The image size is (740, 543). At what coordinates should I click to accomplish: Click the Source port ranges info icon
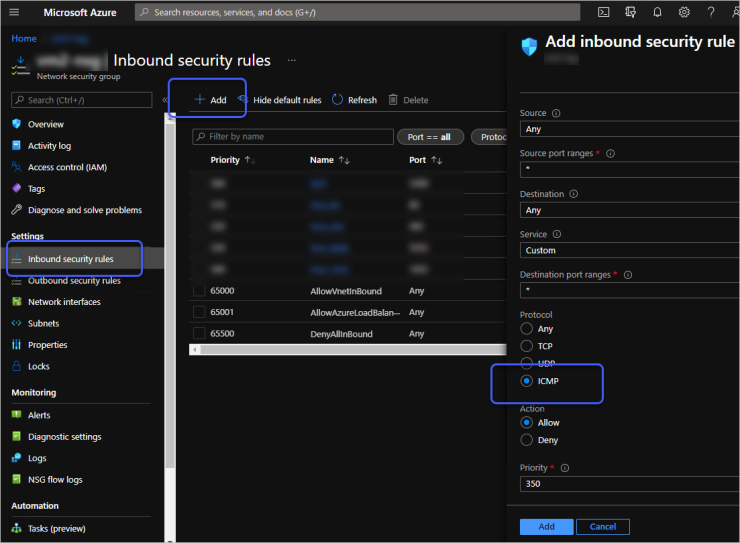pos(610,153)
